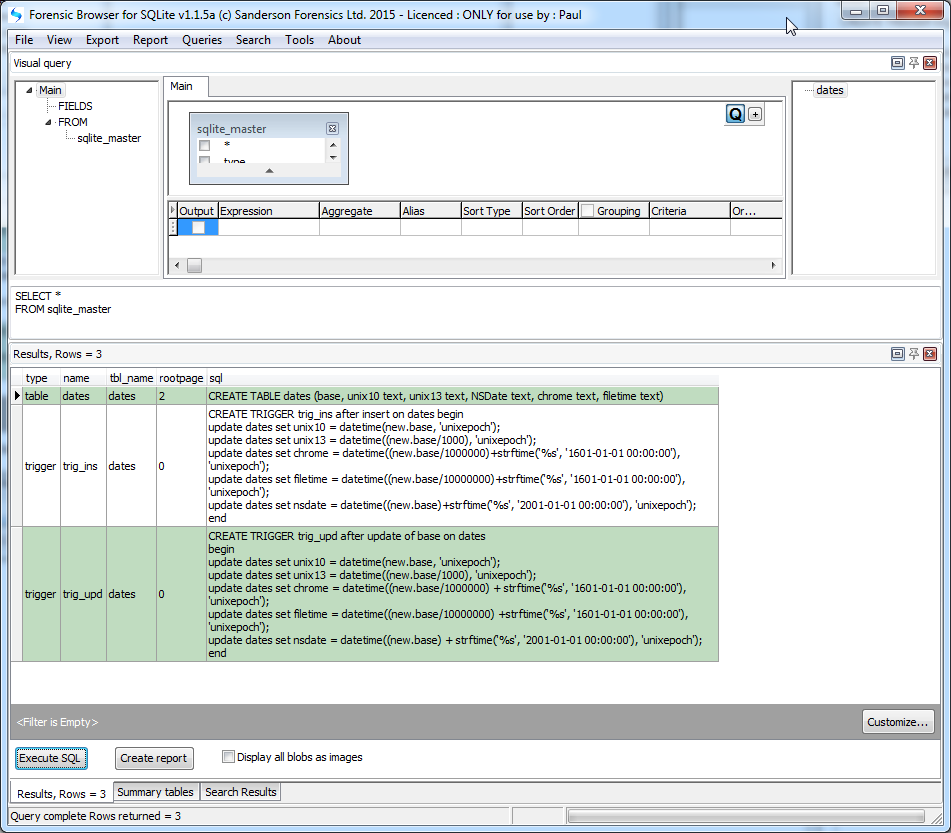The width and height of the screenshot is (951, 833).
Task: Switch to the Summary tables tab
Action: click(156, 791)
